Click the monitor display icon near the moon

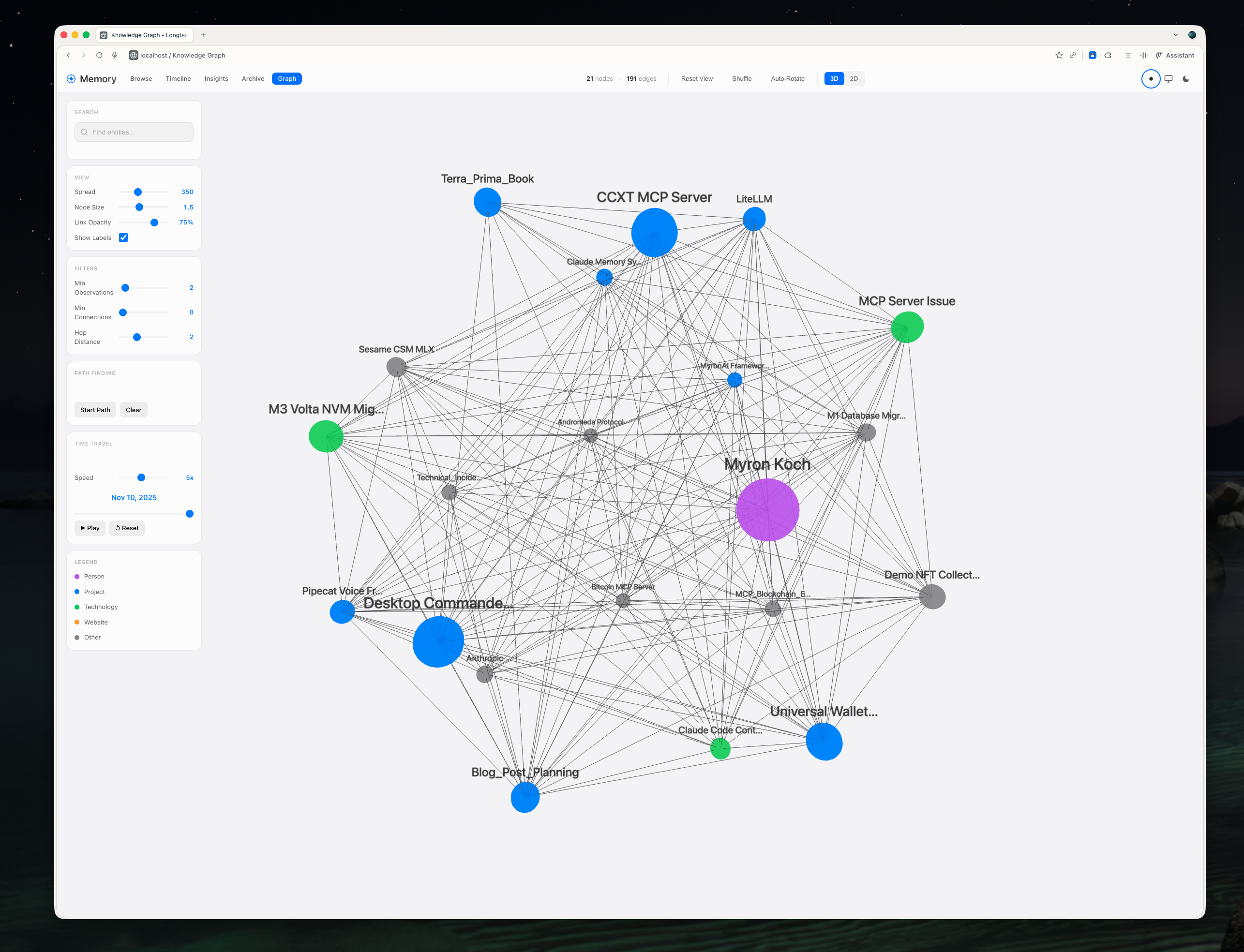coord(1168,79)
